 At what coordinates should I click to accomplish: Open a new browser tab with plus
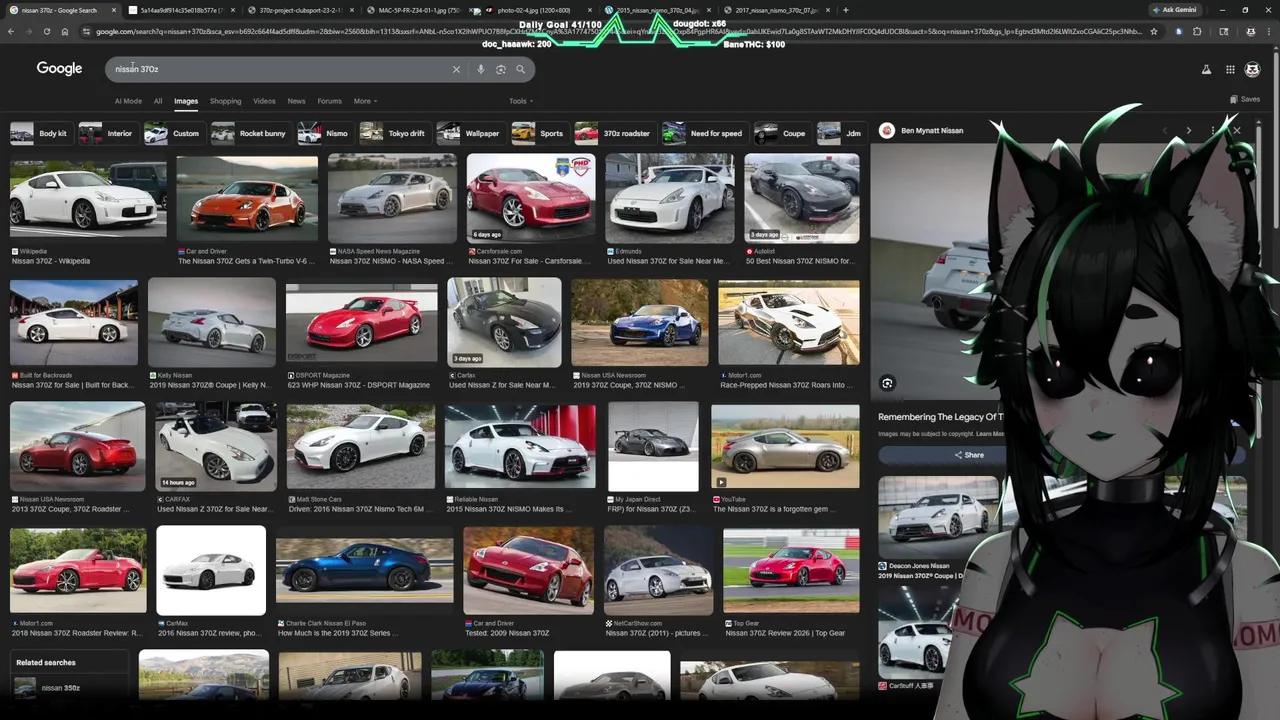(846, 10)
